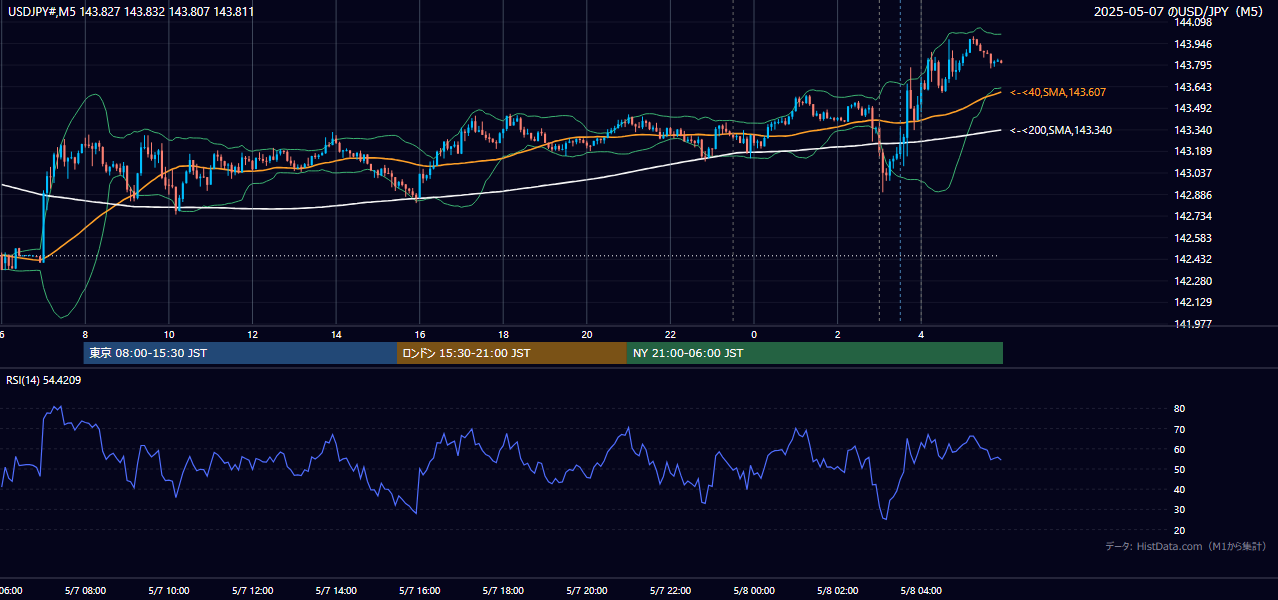This screenshot has height=600, width=1278.
Task: Select the 2025-05-07 のUSD/JPY（M5） chart title
Action: [1177, 12]
